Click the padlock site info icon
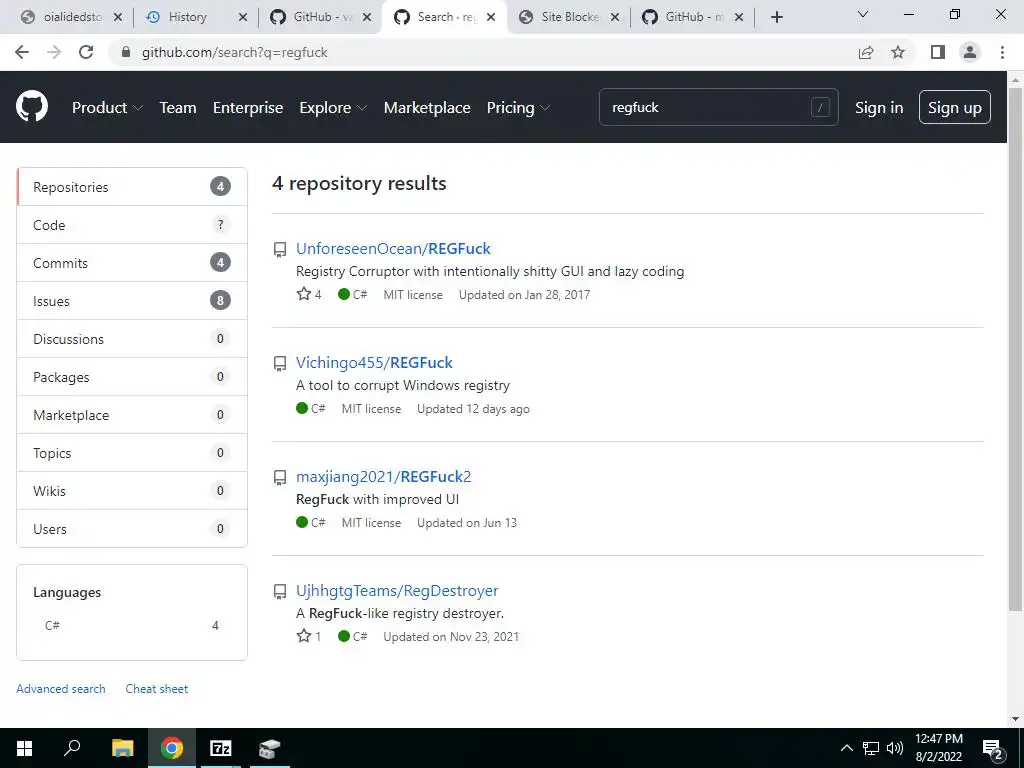Image resolution: width=1024 pixels, height=768 pixels. tap(127, 52)
